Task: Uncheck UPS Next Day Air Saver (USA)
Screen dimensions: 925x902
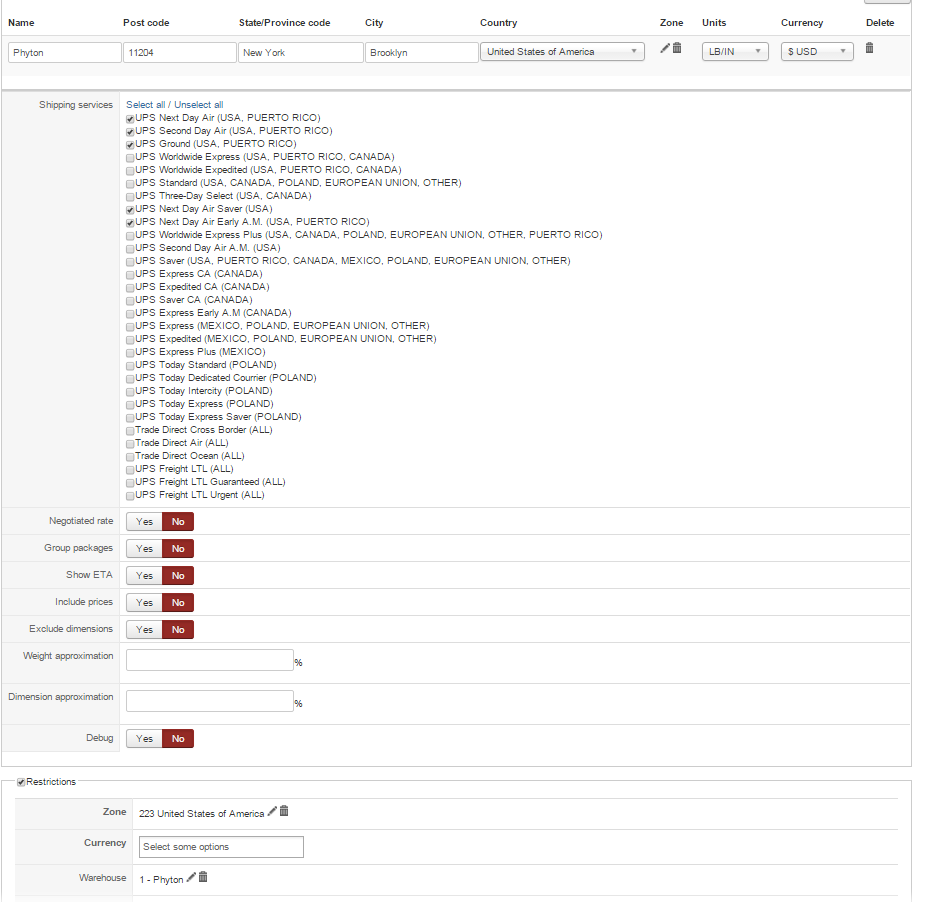Action: (130, 210)
